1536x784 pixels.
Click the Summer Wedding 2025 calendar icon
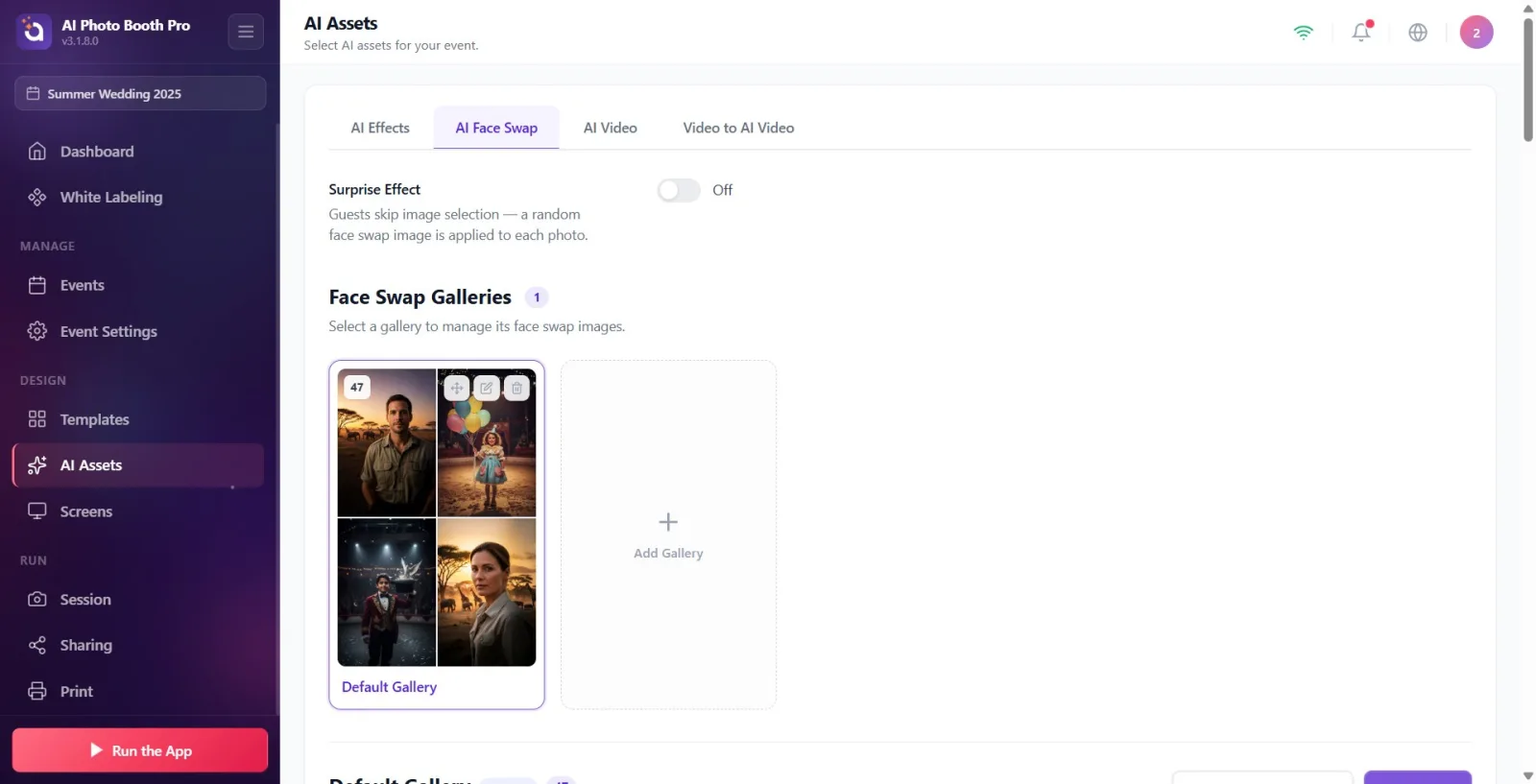click(33, 93)
